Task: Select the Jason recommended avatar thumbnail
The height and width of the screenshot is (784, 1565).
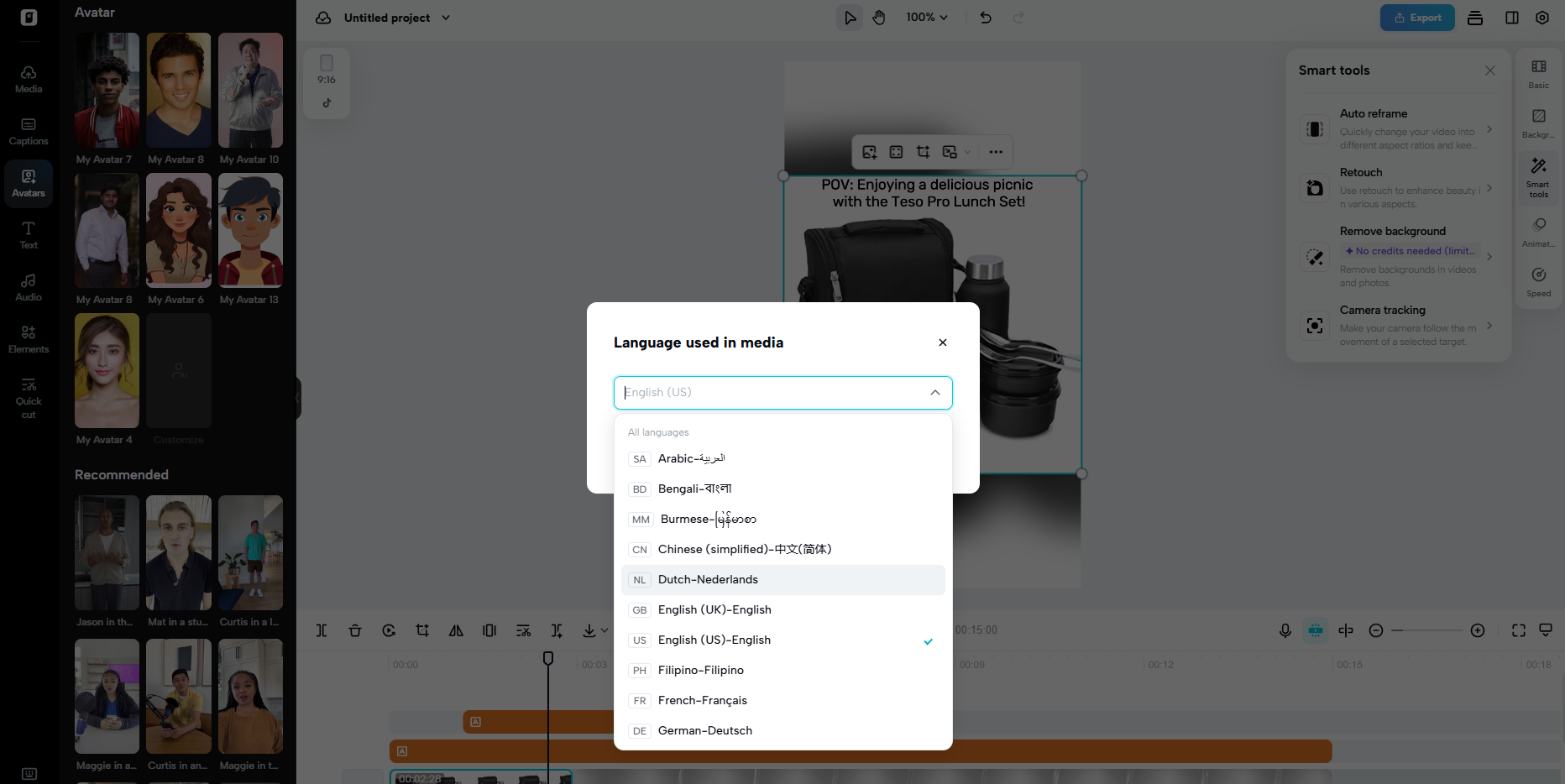Action: click(107, 553)
